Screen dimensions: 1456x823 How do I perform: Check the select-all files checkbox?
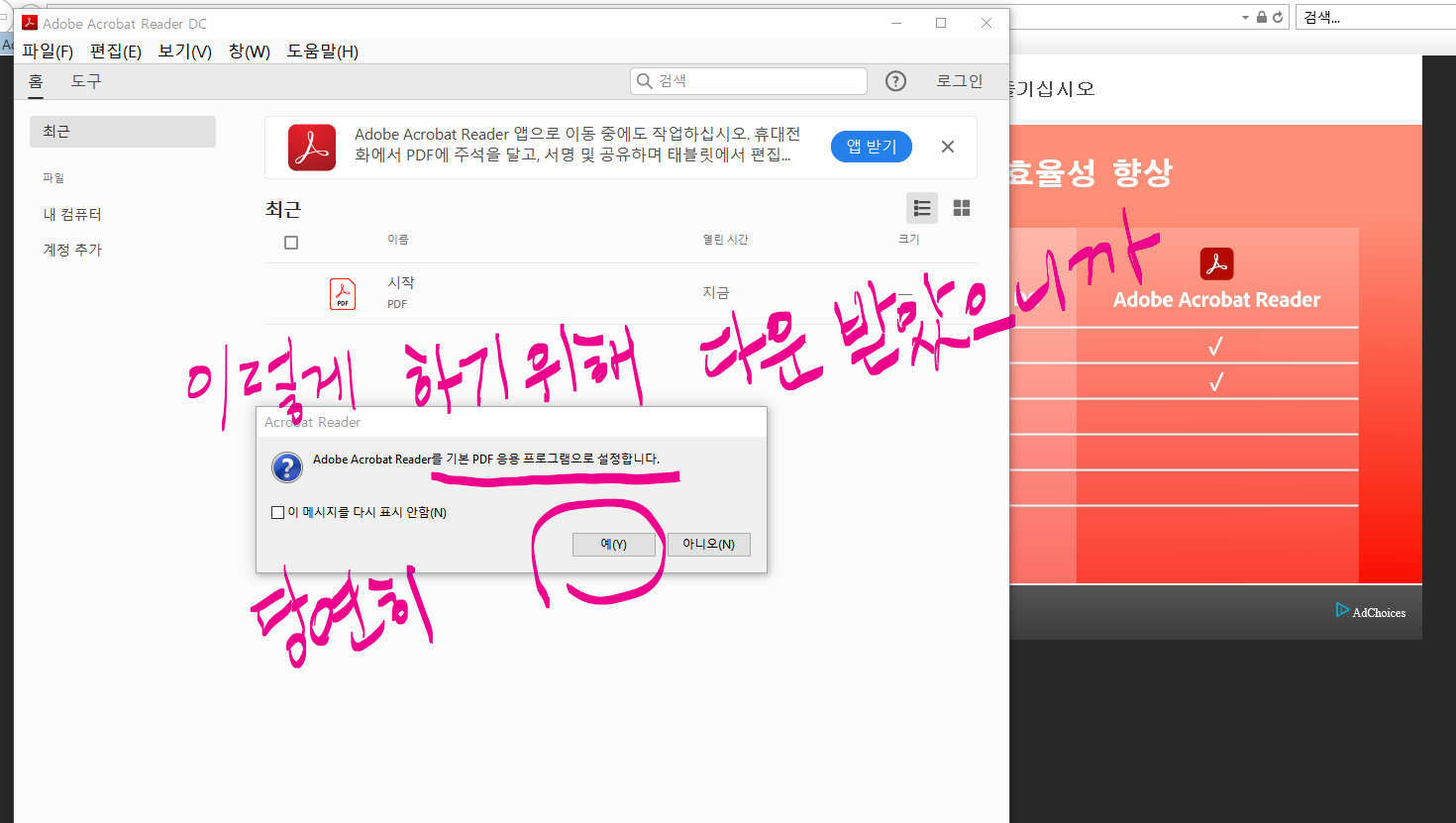(x=291, y=243)
